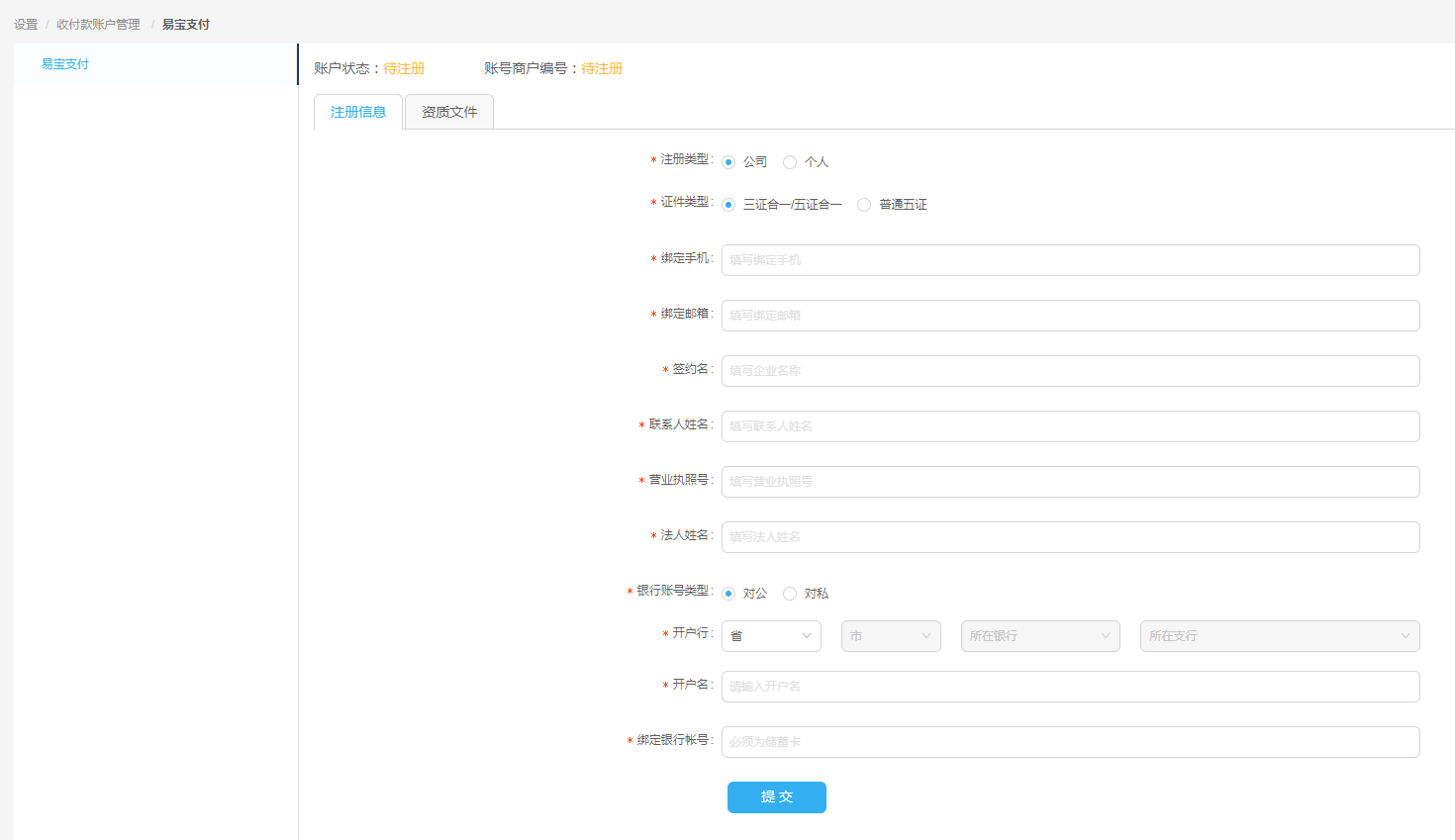Focus the 营业执照号 text field
This screenshot has height=840, width=1455.
coord(1070,482)
